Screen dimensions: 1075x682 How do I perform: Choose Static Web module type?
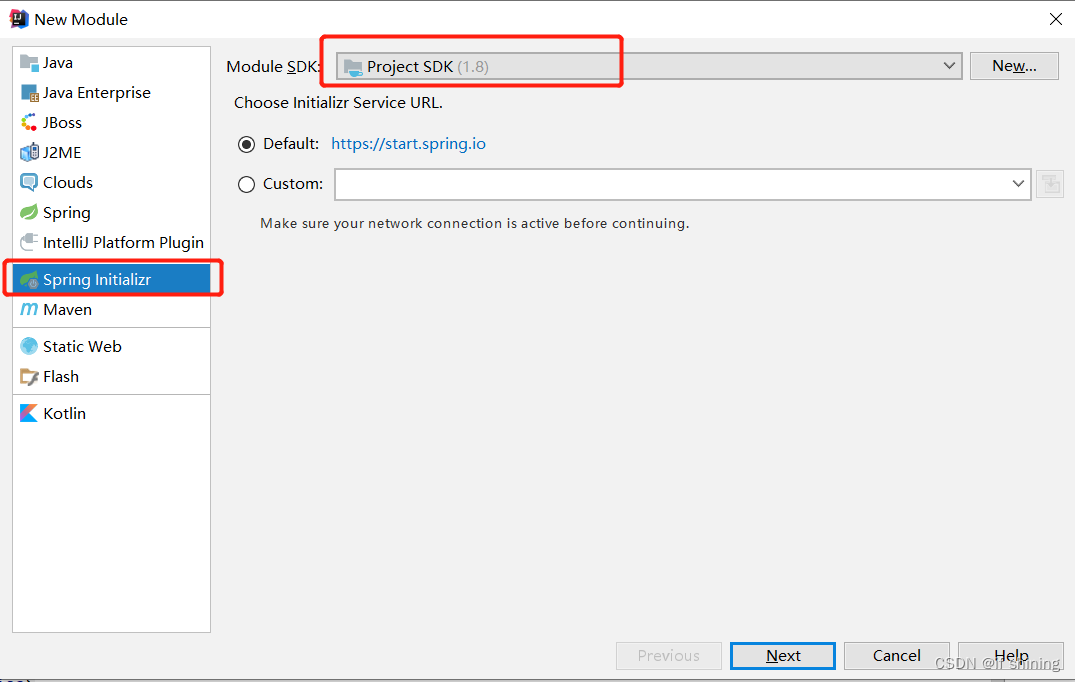pyautogui.click(x=111, y=346)
